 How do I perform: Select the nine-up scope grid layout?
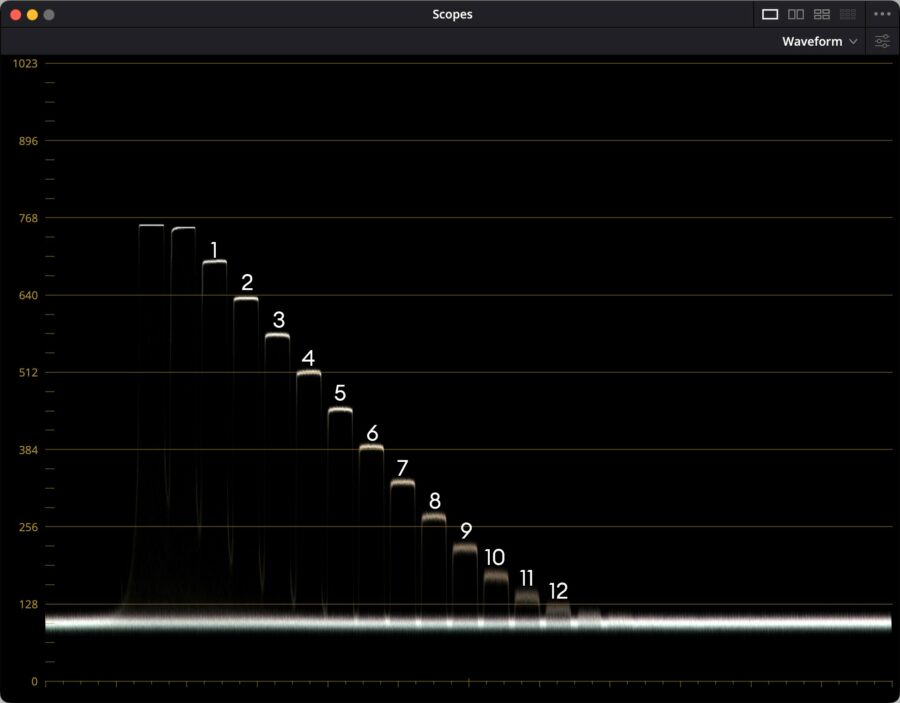pyautogui.click(x=848, y=14)
